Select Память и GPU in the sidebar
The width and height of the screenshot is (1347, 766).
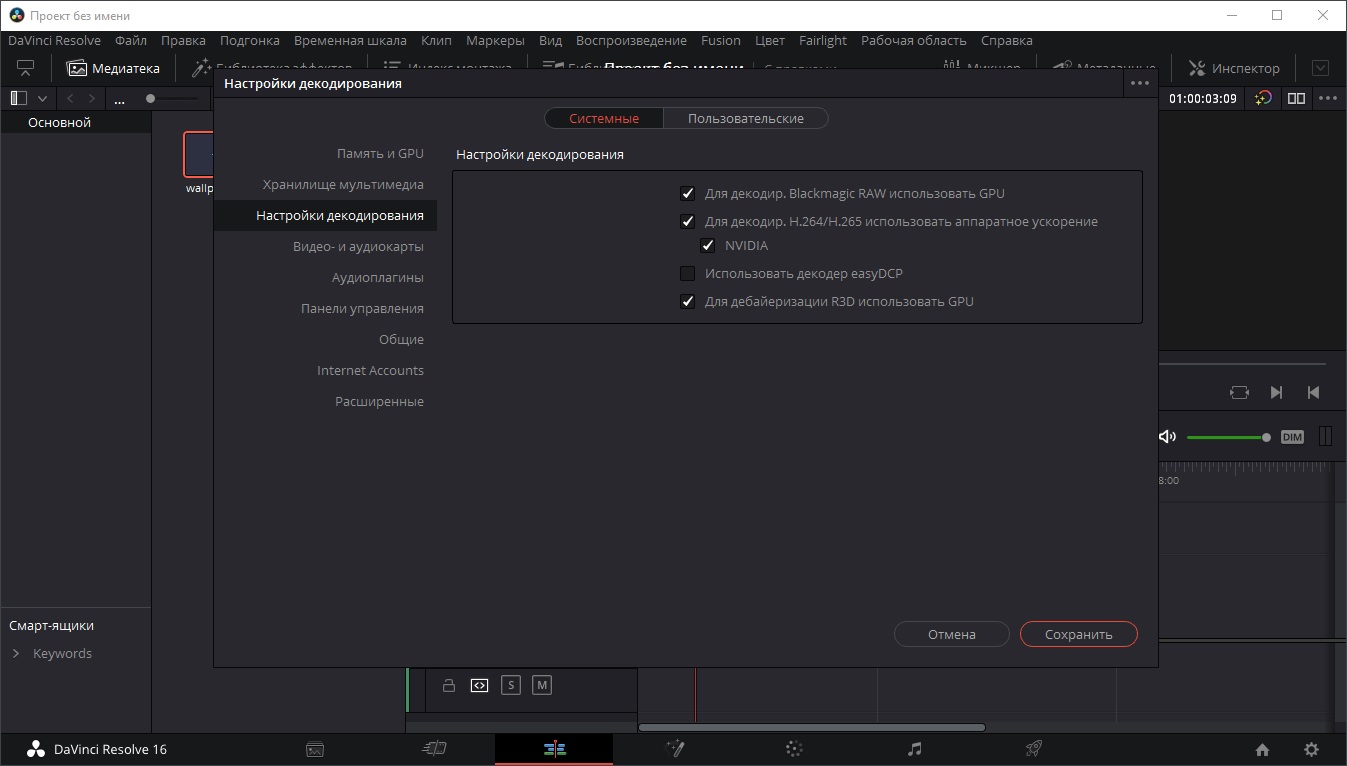pyautogui.click(x=380, y=154)
